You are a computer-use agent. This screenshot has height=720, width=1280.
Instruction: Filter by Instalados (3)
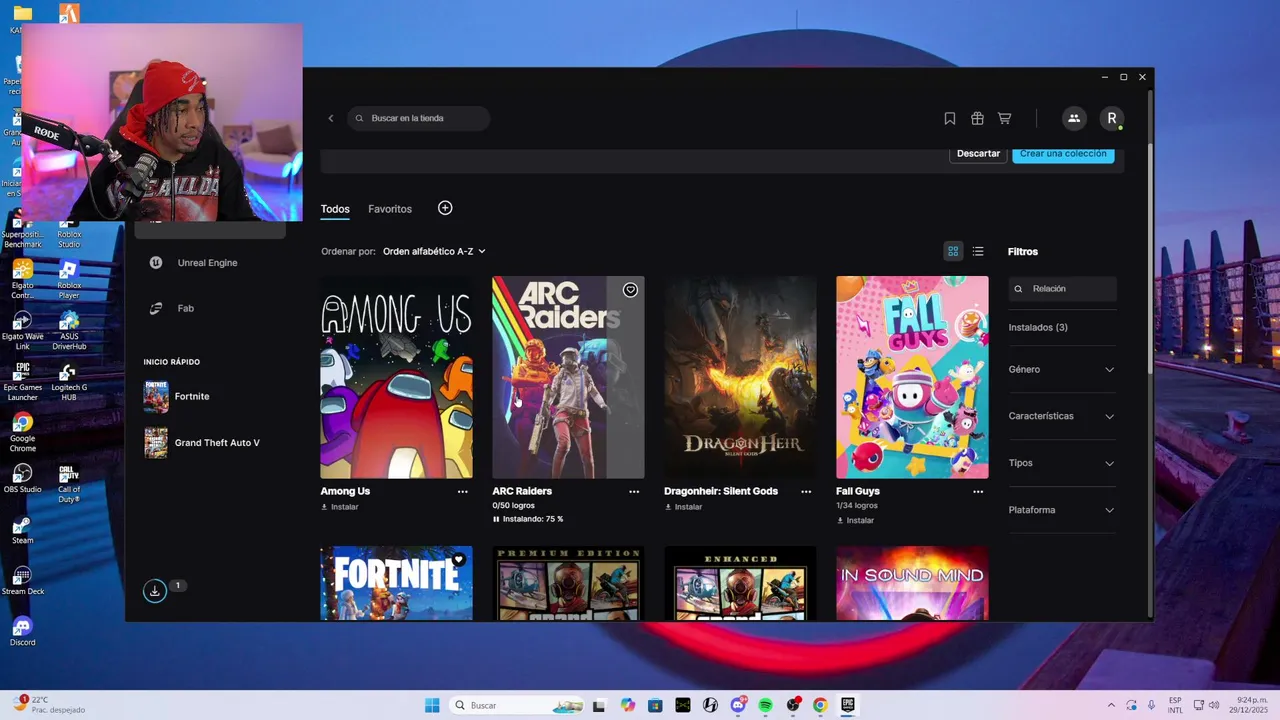click(x=1038, y=327)
